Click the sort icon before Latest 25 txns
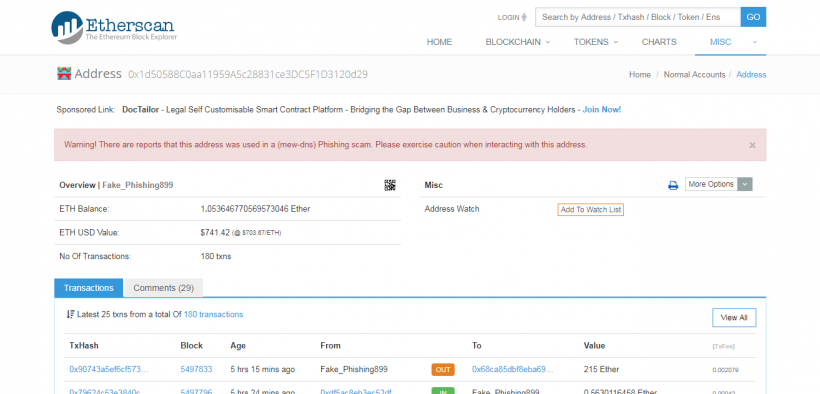Image resolution: width=820 pixels, height=394 pixels. click(x=71, y=314)
